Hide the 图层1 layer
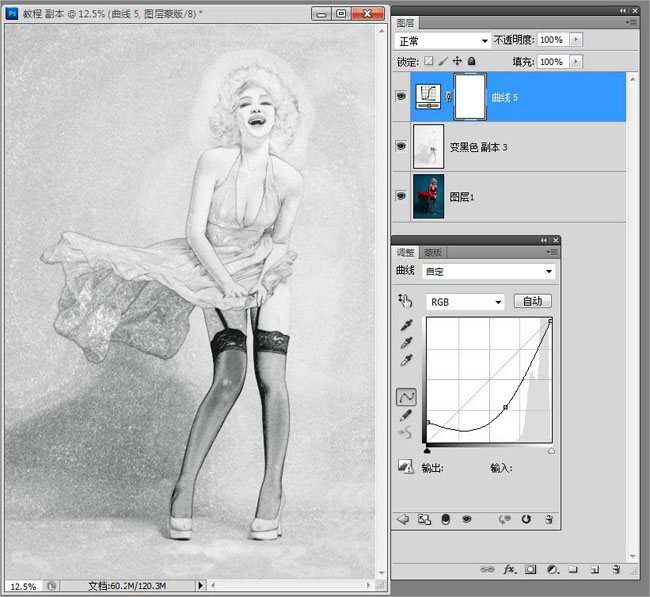 (401, 195)
